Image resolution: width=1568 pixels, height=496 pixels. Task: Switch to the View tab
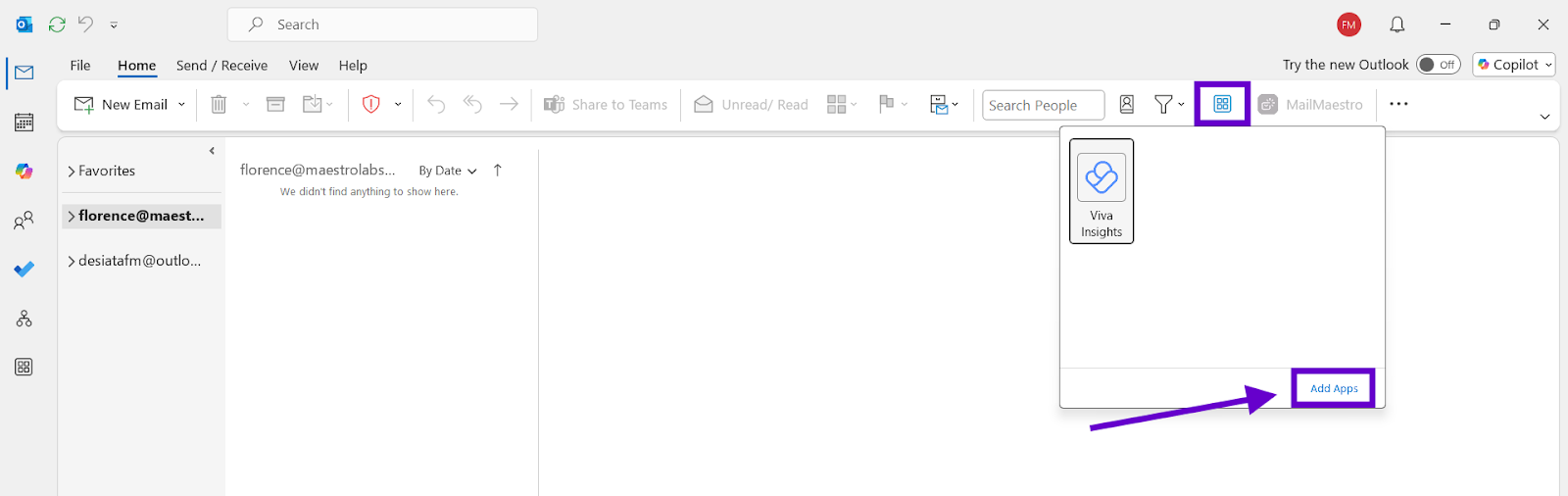pyautogui.click(x=304, y=66)
